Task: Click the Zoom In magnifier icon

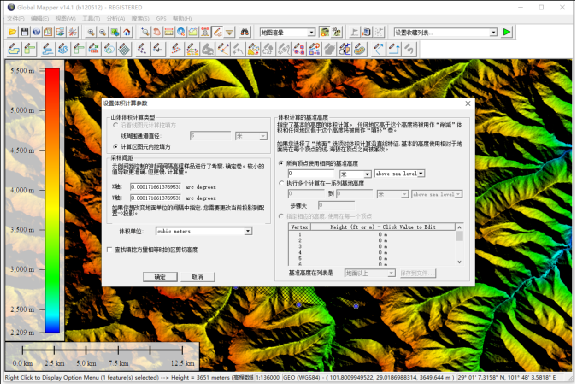Action: [x=91, y=32]
